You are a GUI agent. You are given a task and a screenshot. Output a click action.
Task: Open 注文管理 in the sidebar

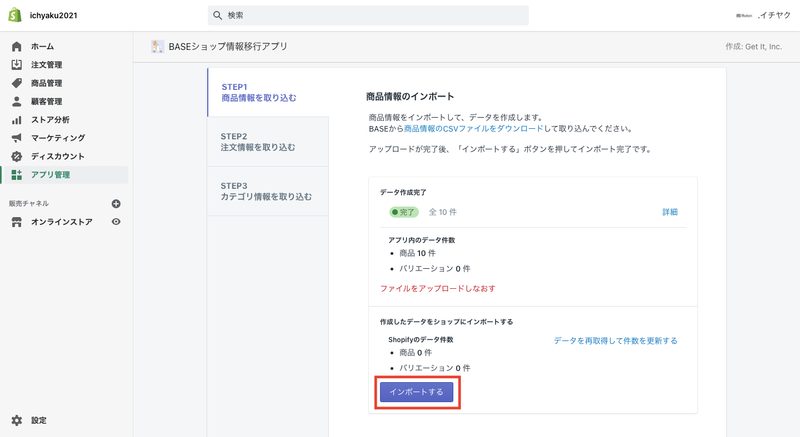point(46,65)
